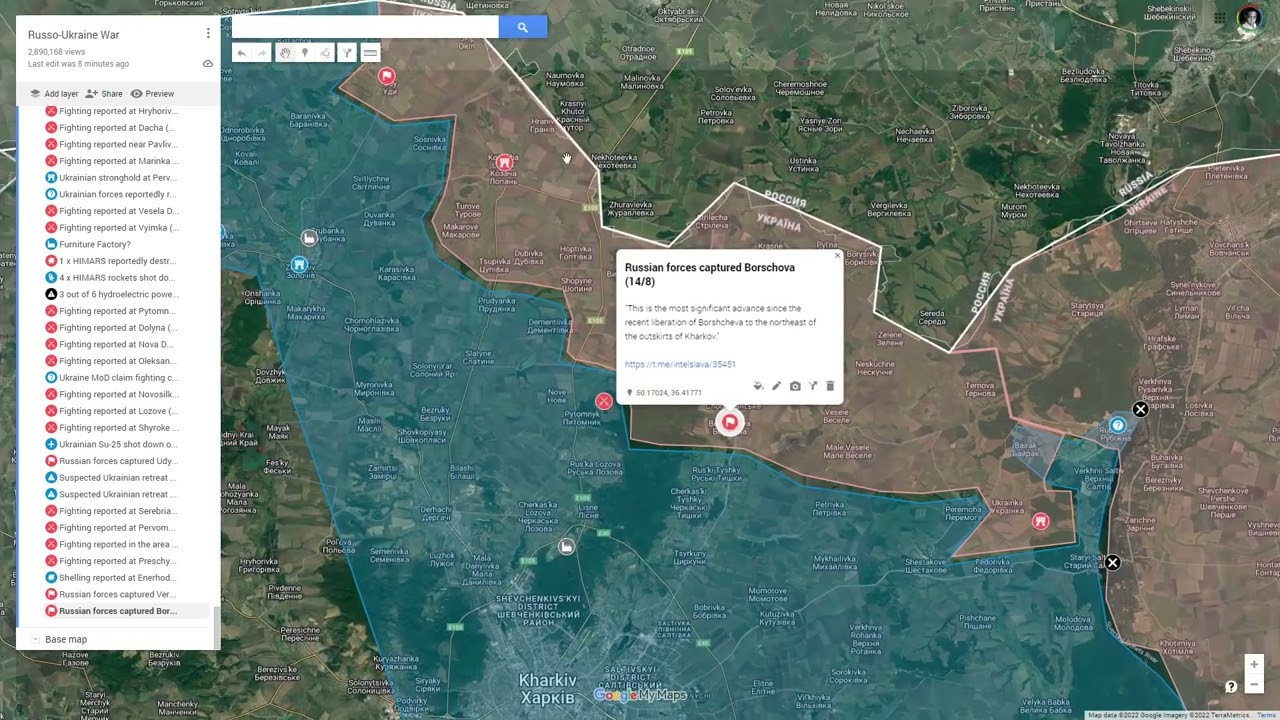
Task: Click the cloud save status icon
Action: (x=208, y=63)
